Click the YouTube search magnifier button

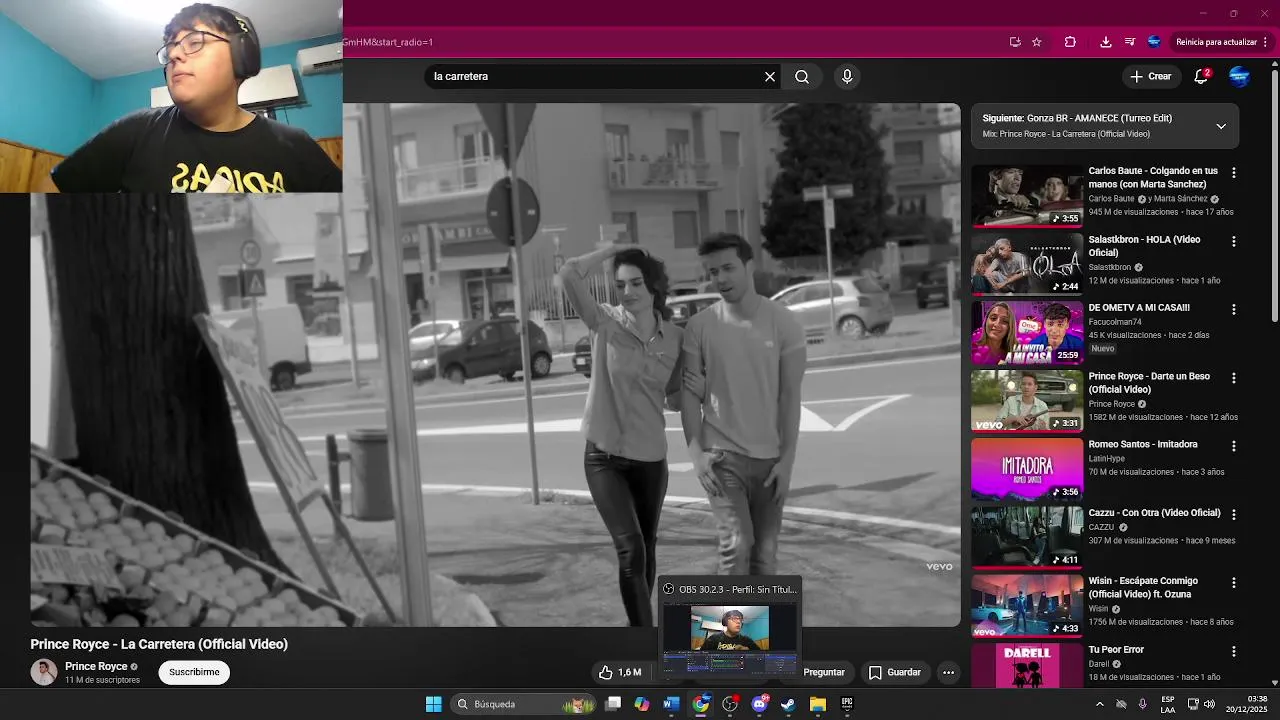(x=802, y=76)
